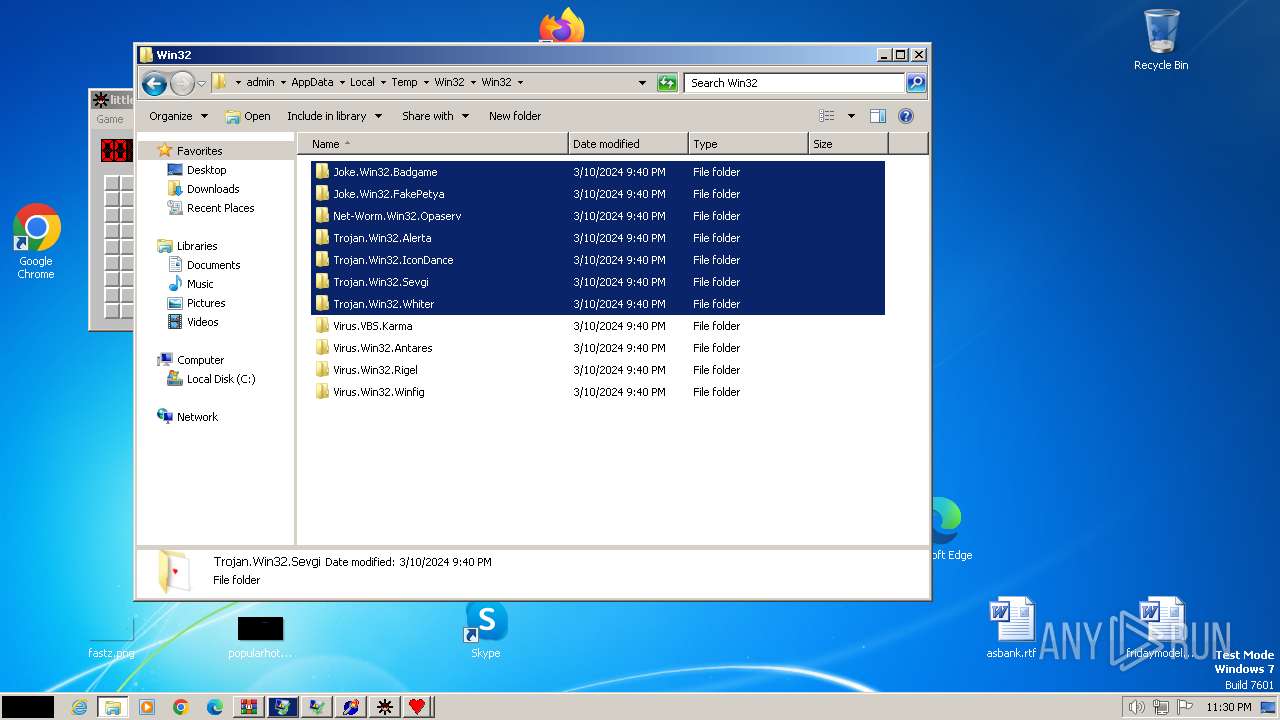Open the Pictures library
This screenshot has width=1280, height=720.
[x=206, y=303]
